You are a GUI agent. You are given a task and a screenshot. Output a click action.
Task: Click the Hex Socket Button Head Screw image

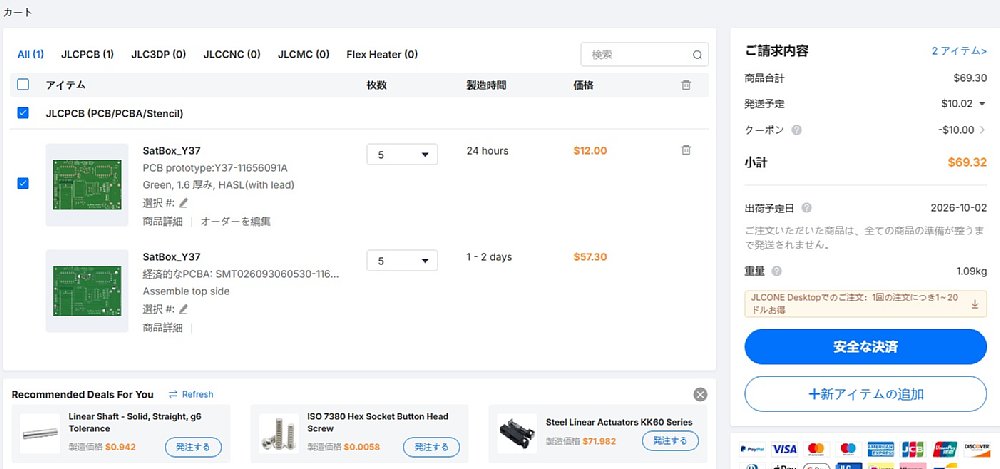click(279, 434)
